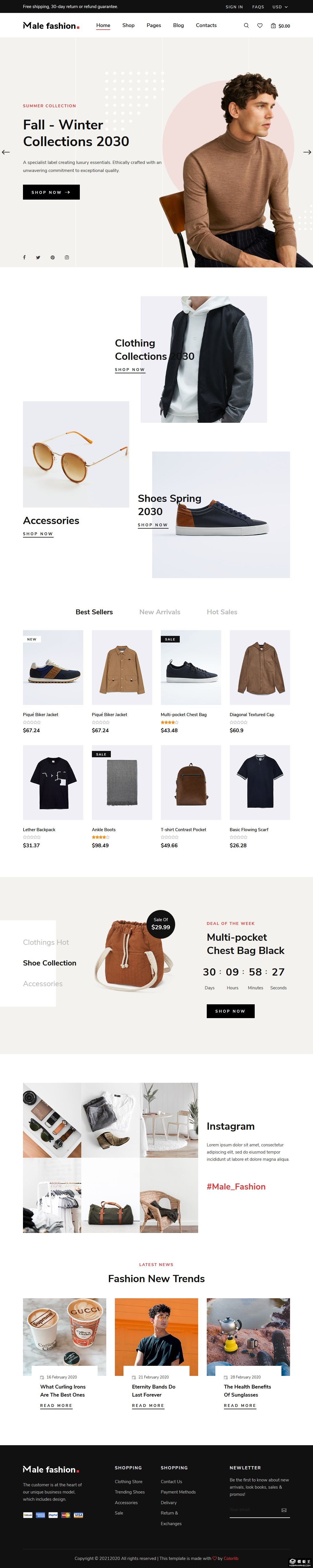
Task: Go to next hero slide with right arrow
Action: pyautogui.click(x=307, y=152)
